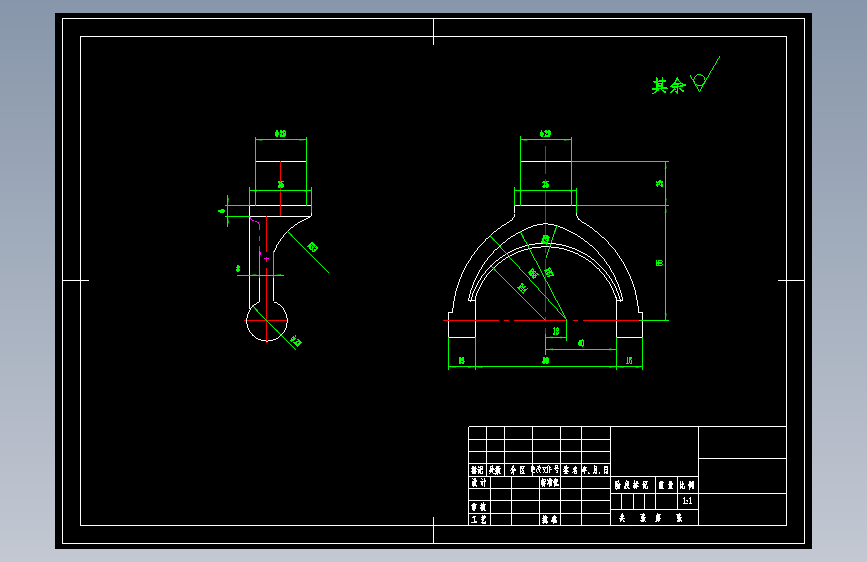Click the 比例 header cell
The image size is (867, 562).
(688, 485)
